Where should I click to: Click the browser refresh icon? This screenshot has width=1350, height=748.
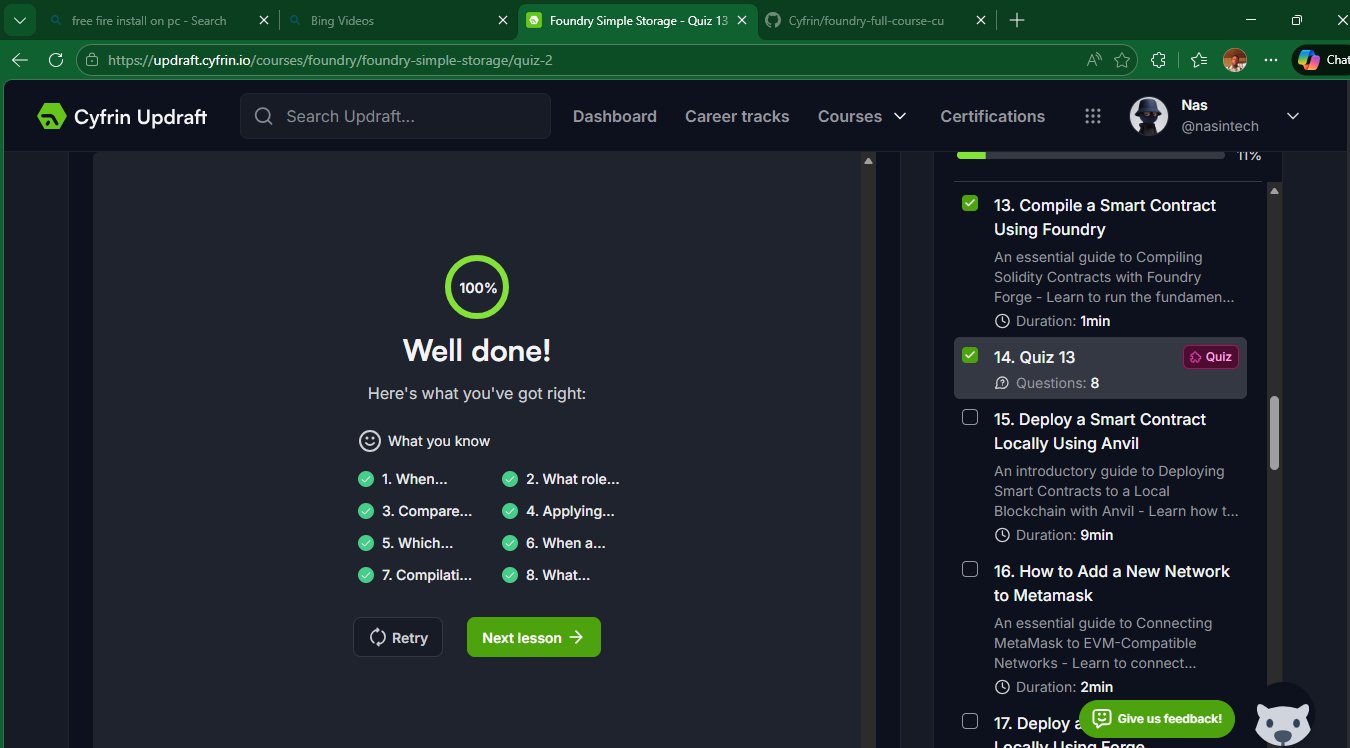point(56,60)
